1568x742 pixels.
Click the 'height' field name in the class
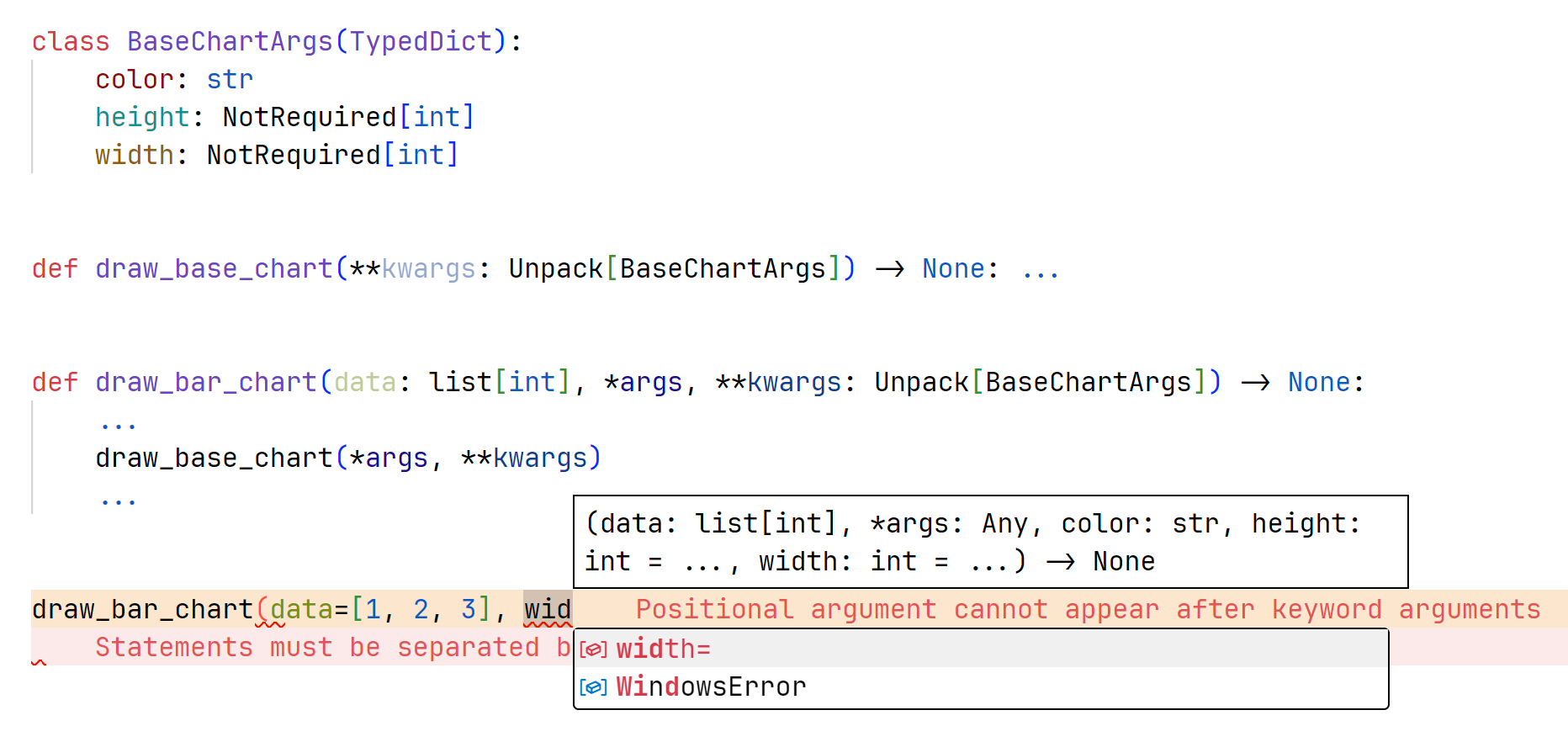point(142,117)
